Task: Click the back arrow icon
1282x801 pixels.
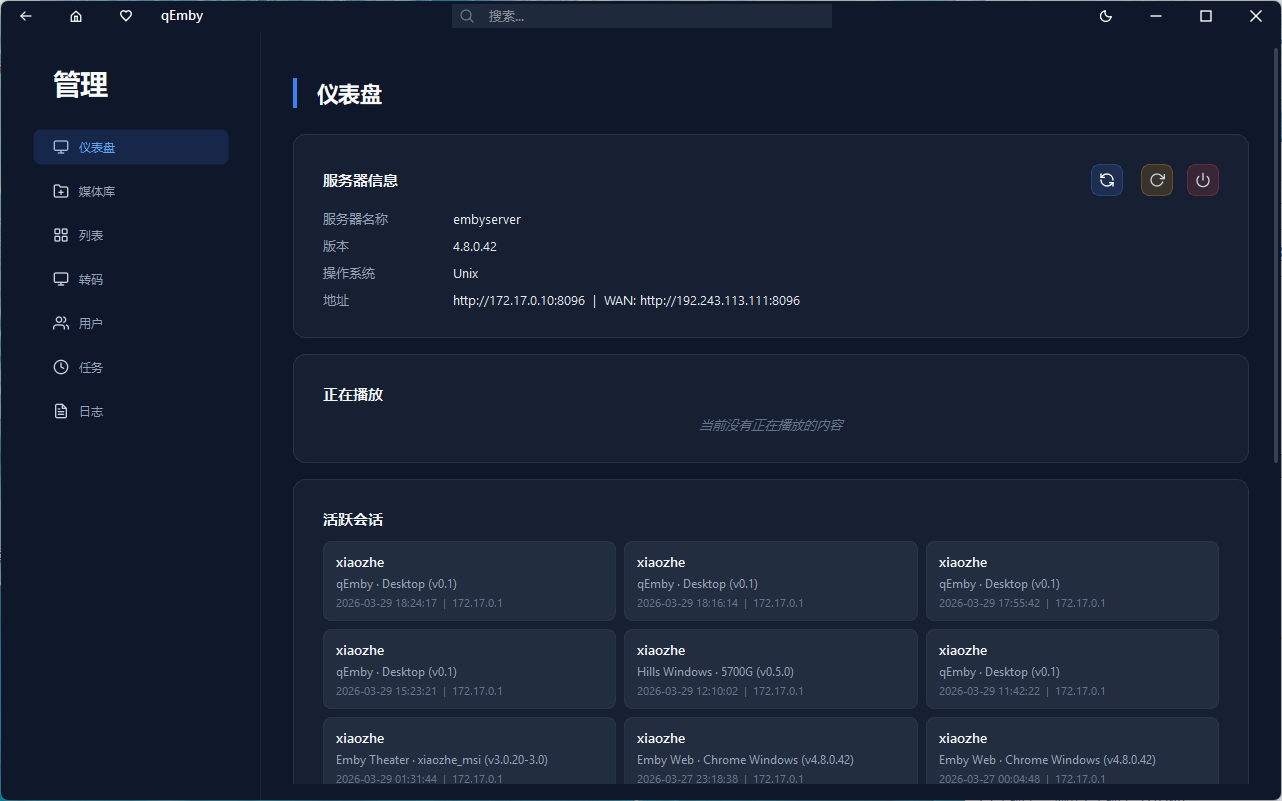Action: click(26, 16)
